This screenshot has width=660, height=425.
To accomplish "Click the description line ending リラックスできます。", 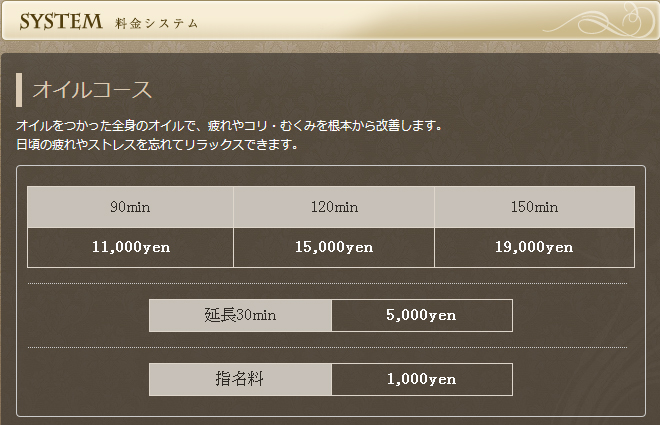I will (x=157, y=144).
